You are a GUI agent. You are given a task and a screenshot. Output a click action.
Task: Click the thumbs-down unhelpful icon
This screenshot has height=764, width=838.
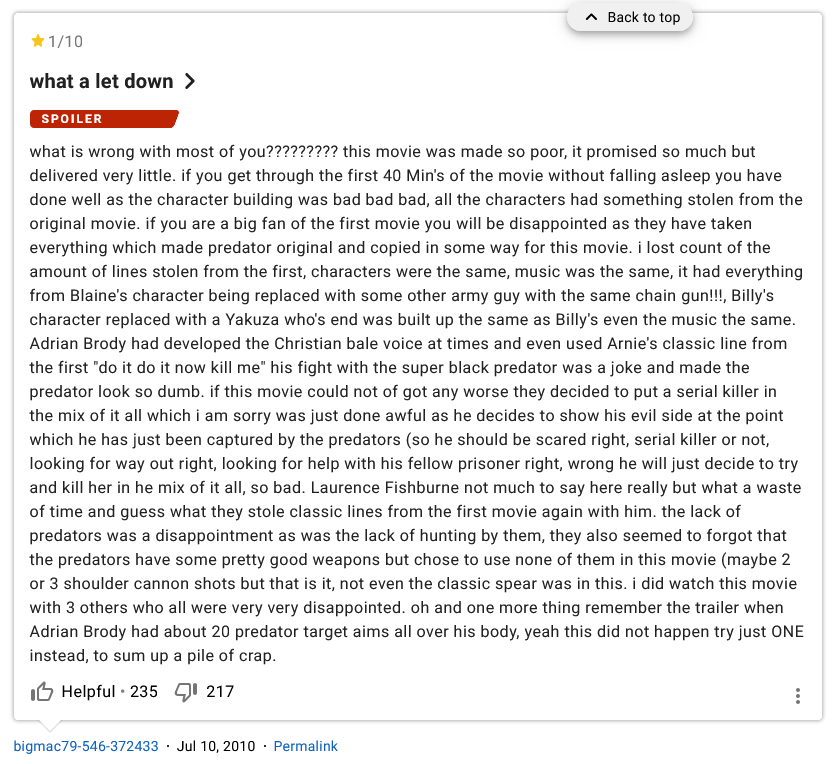click(186, 692)
